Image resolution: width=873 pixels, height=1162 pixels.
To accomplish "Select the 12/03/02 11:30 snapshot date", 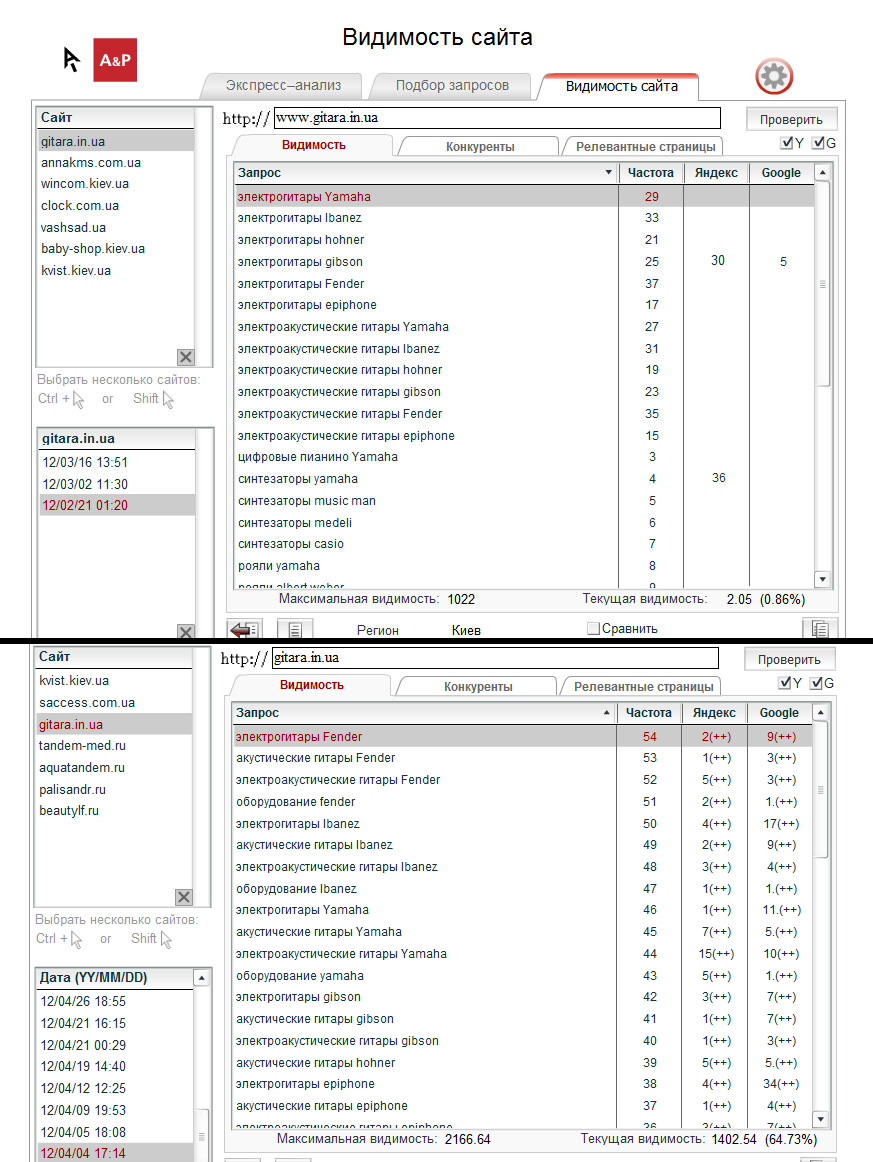I will (116, 484).
